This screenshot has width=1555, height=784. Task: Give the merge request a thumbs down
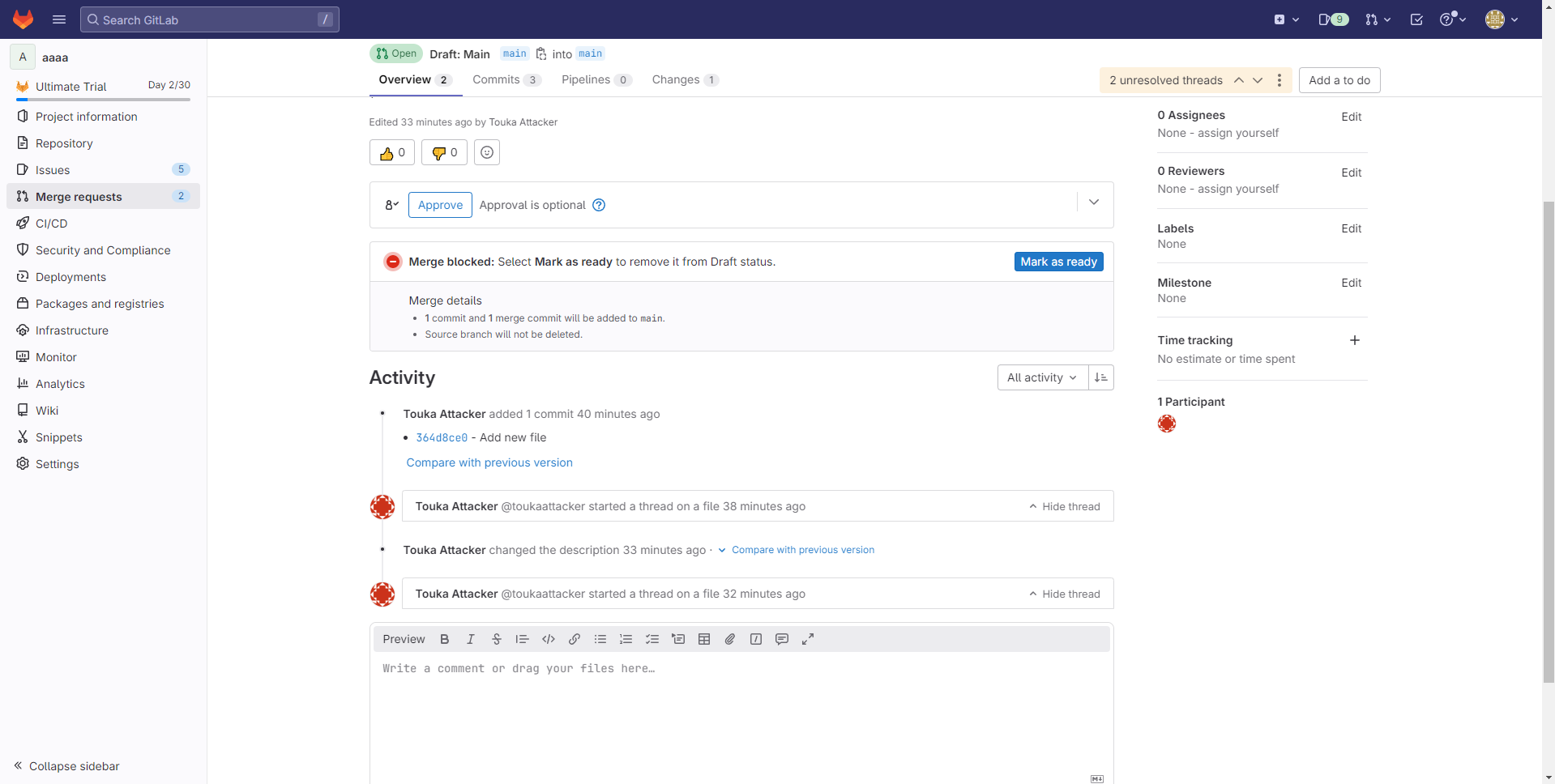click(444, 152)
